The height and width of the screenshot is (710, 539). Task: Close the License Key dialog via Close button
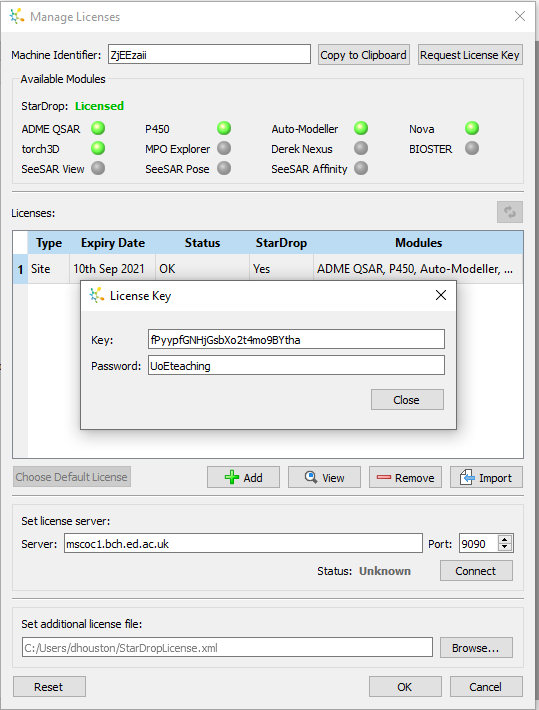click(x=407, y=400)
